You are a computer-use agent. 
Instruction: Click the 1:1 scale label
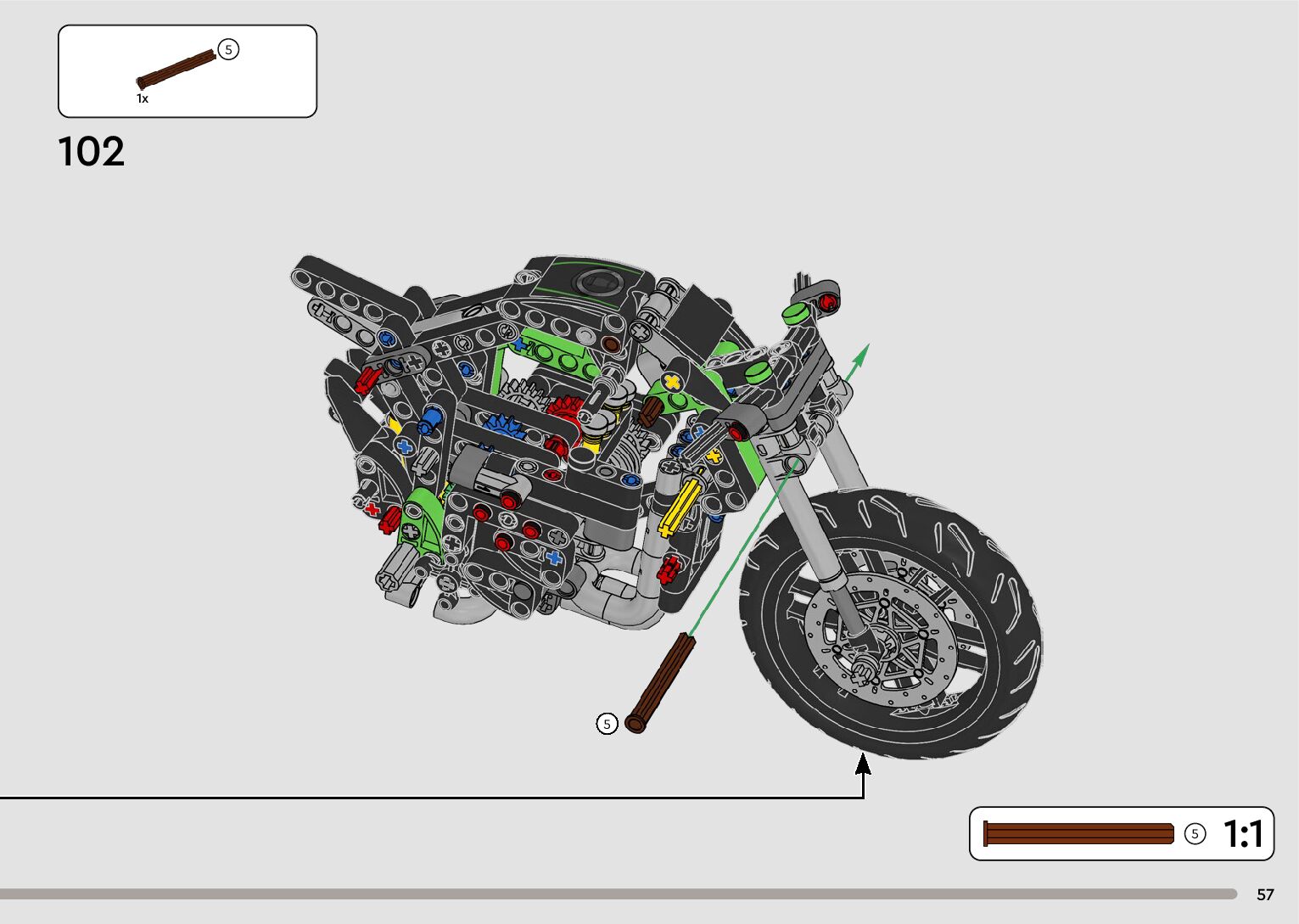(x=1243, y=834)
